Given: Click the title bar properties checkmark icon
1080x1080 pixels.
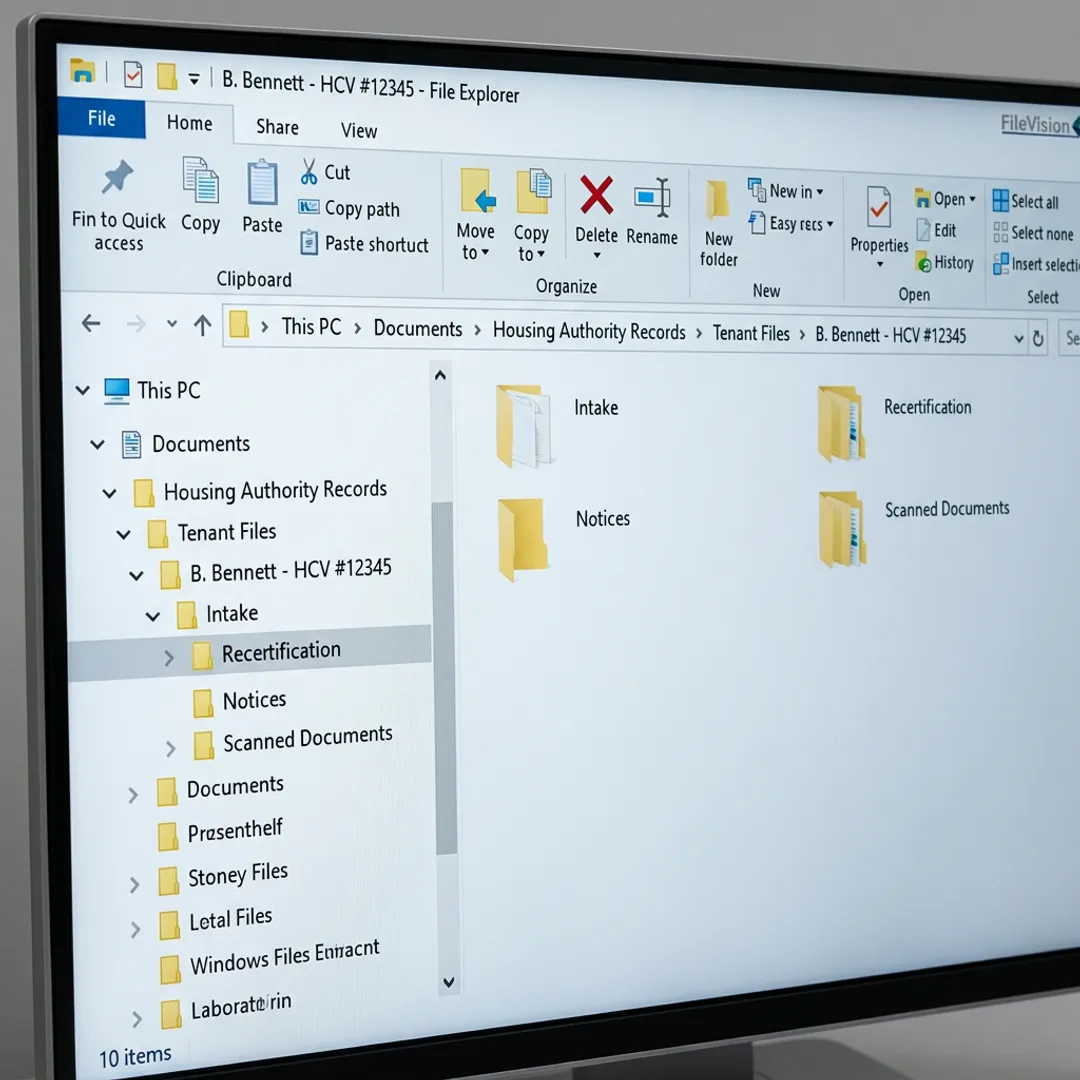Looking at the screenshot, I should click(133, 74).
